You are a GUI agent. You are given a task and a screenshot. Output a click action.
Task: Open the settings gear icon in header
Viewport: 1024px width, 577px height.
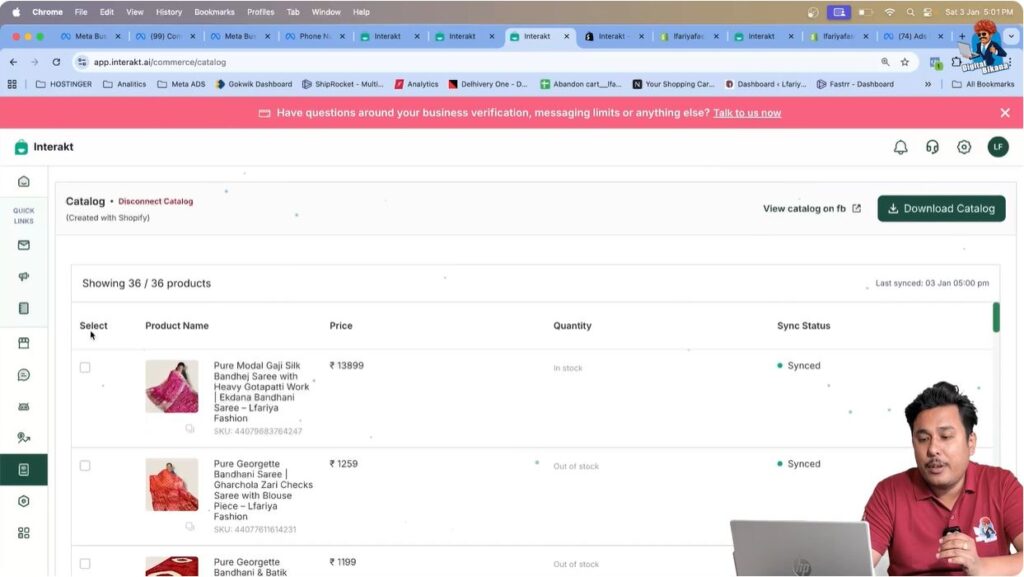click(x=964, y=148)
